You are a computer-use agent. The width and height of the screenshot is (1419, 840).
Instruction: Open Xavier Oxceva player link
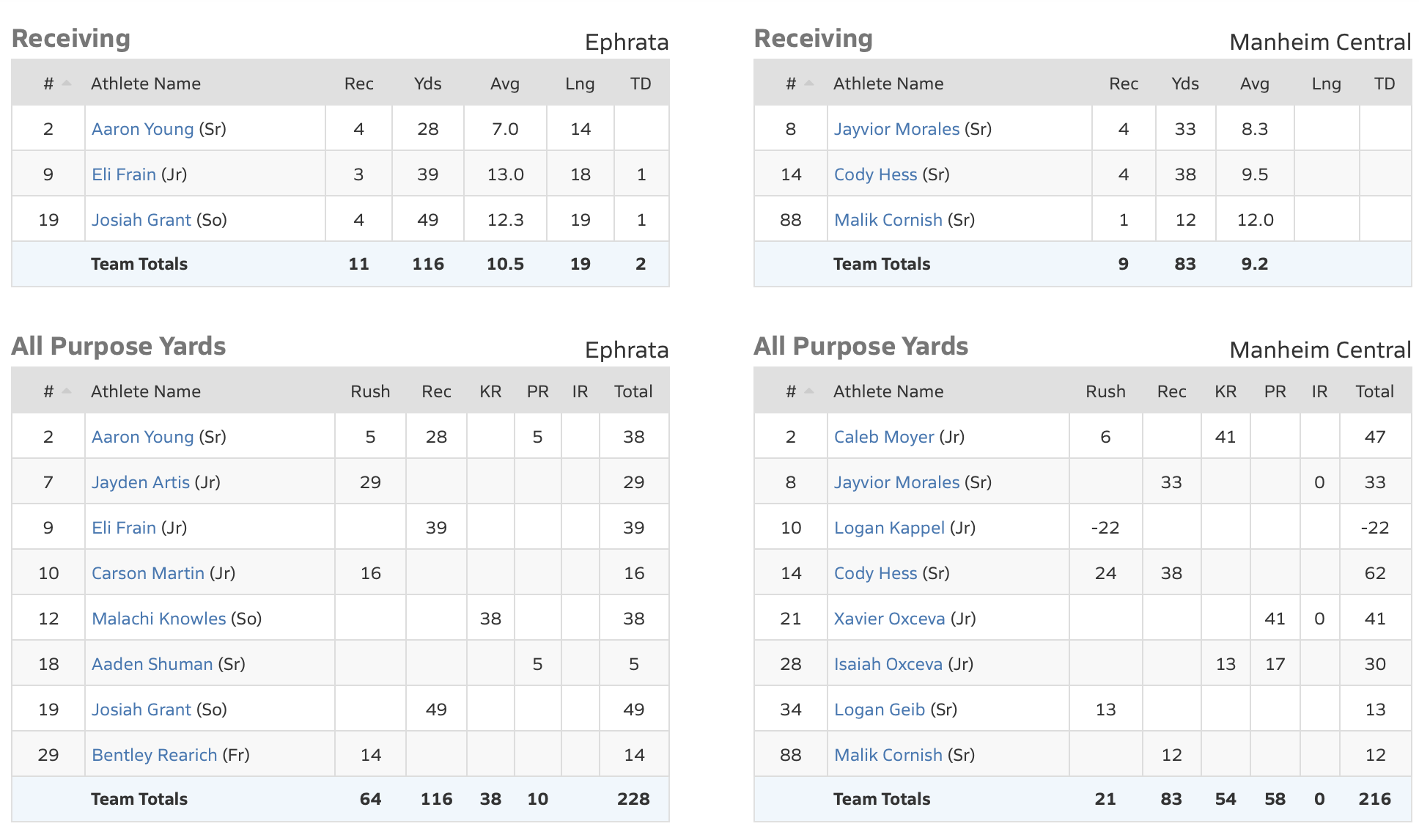(889, 619)
